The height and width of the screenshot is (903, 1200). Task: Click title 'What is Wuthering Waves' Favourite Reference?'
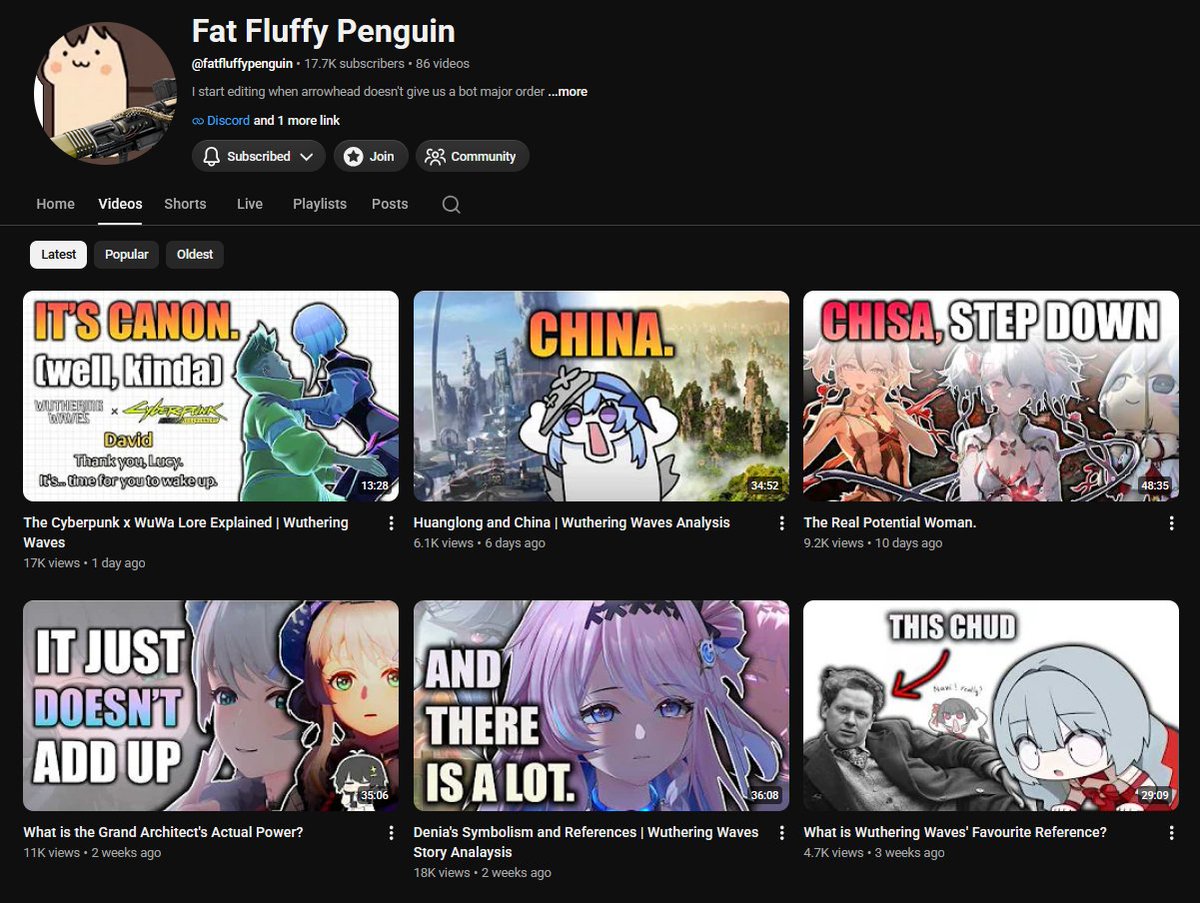coord(955,833)
